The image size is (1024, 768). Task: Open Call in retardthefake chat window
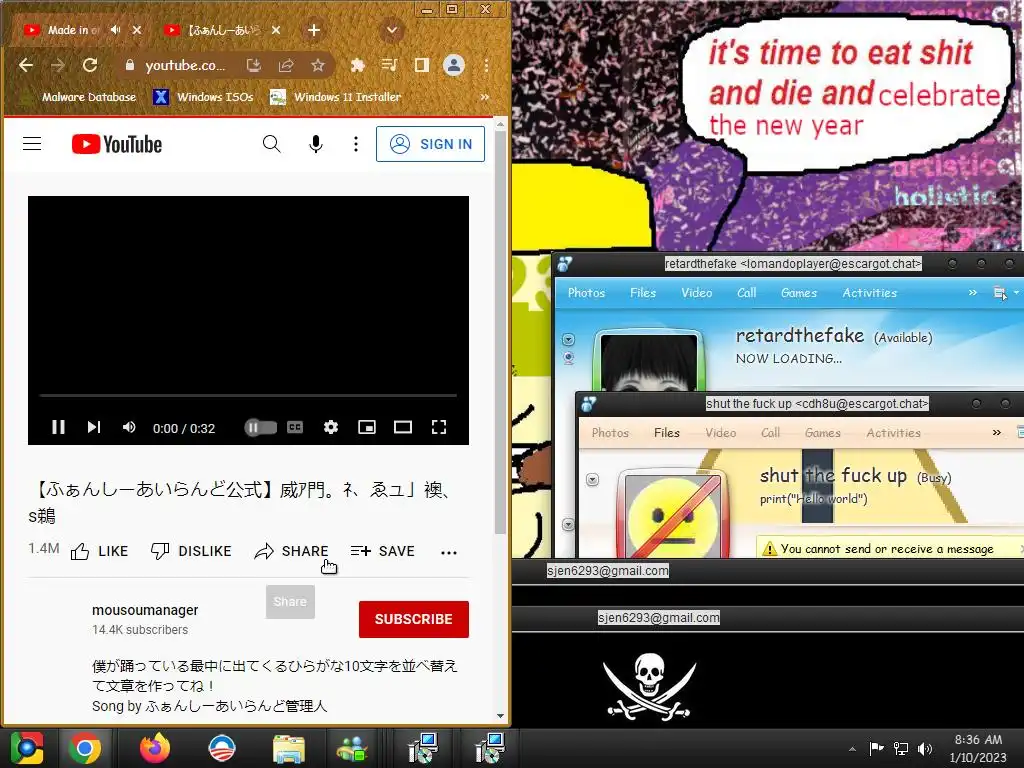pyautogui.click(x=746, y=293)
